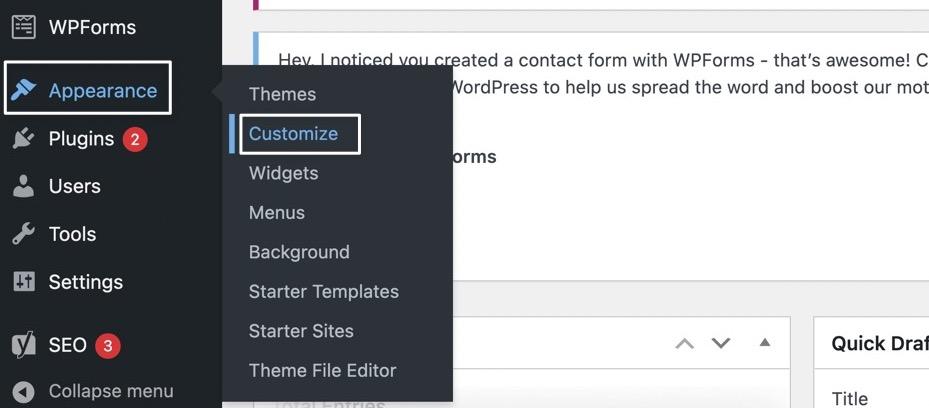Screen dimensions: 929x408
Task: Open Starter Templates submenu item
Action: pyautogui.click(x=323, y=292)
